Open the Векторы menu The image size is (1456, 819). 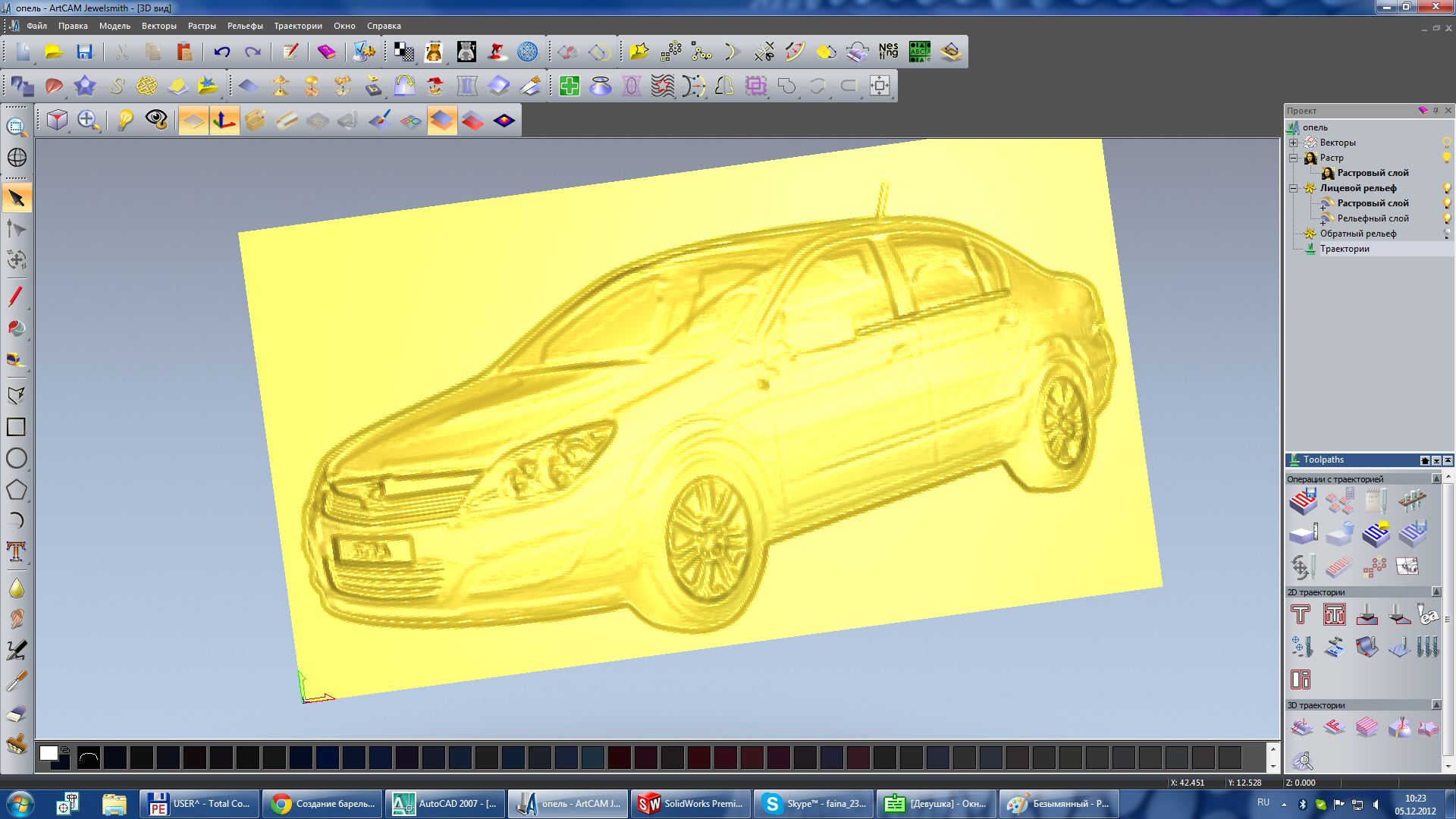[x=158, y=26]
